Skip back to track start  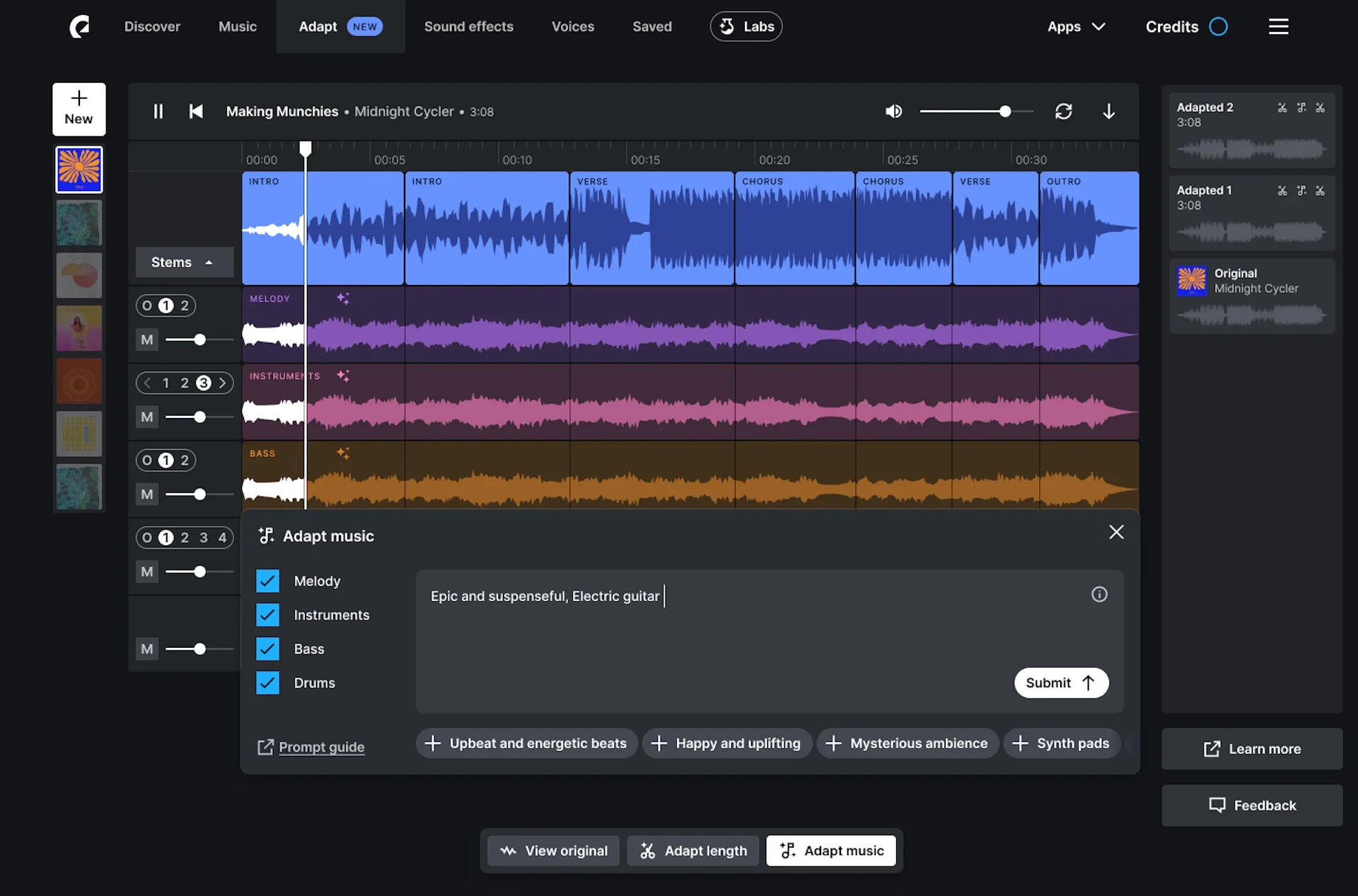pyautogui.click(x=196, y=112)
